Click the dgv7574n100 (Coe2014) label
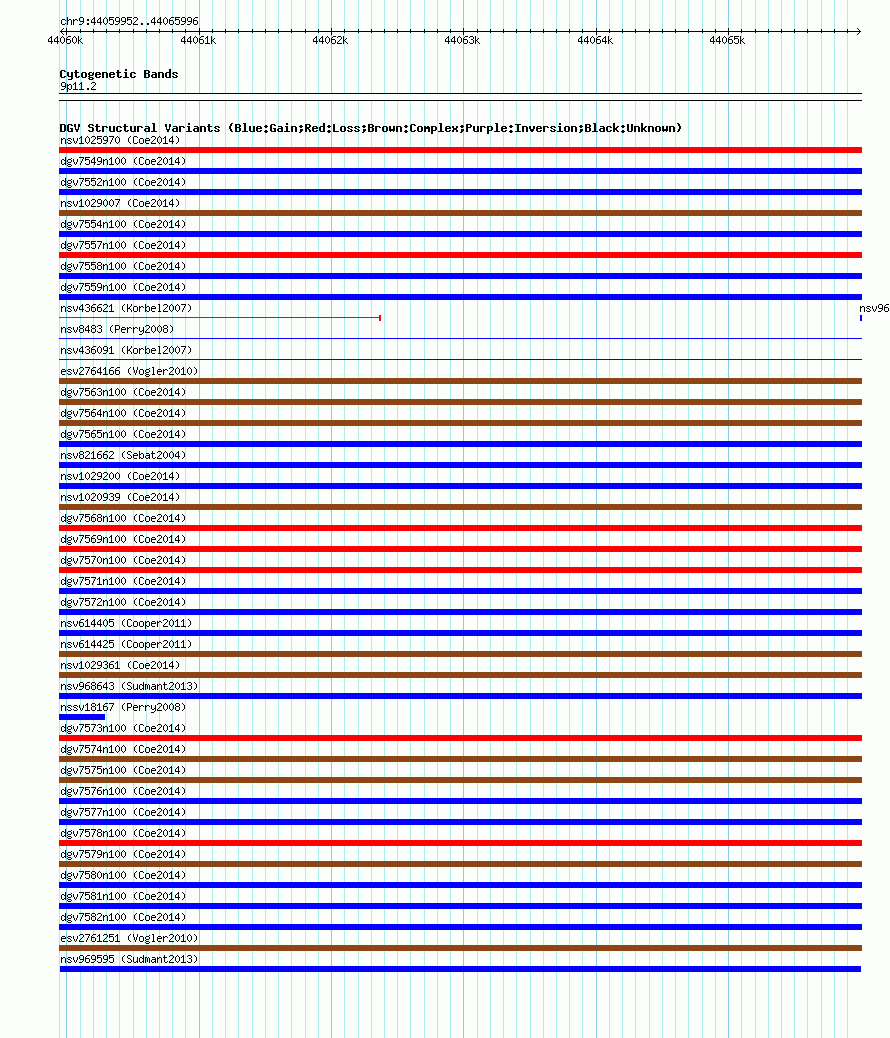Image resolution: width=890 pixels, height=1038 pixels. tap(123, 749)
